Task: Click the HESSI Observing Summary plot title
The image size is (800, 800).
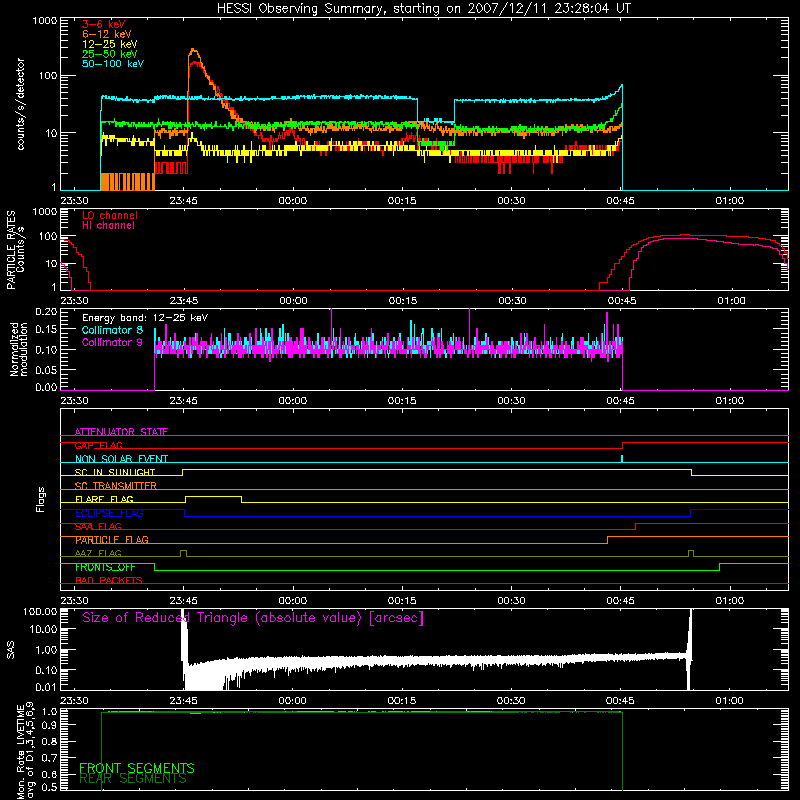Action: [x=424, y=9]
